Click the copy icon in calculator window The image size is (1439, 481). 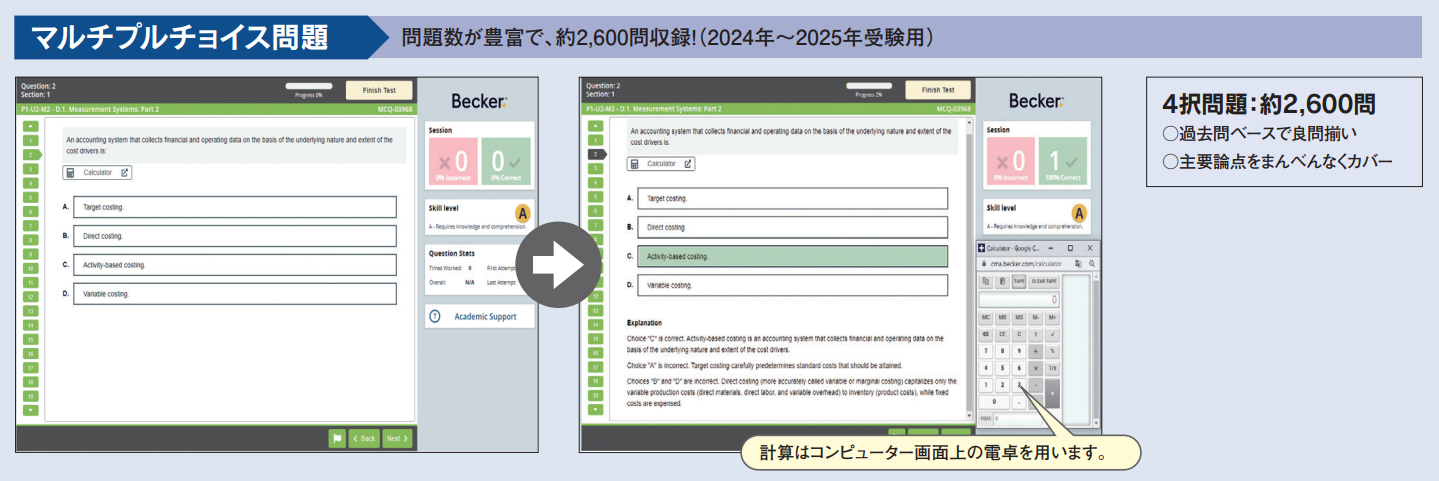[985, 281]
